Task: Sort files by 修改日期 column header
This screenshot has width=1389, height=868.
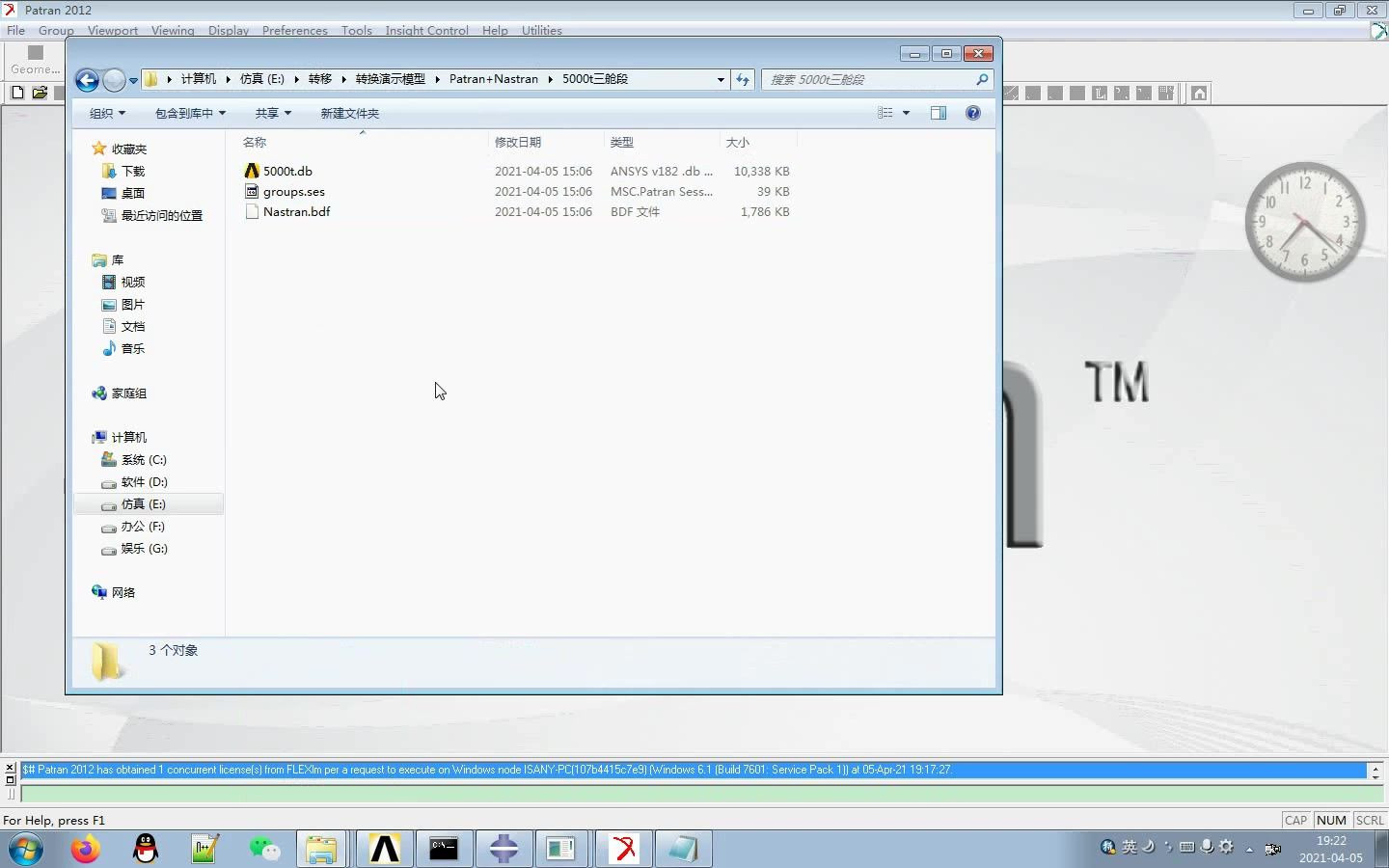Action: (x=518, y=142)
